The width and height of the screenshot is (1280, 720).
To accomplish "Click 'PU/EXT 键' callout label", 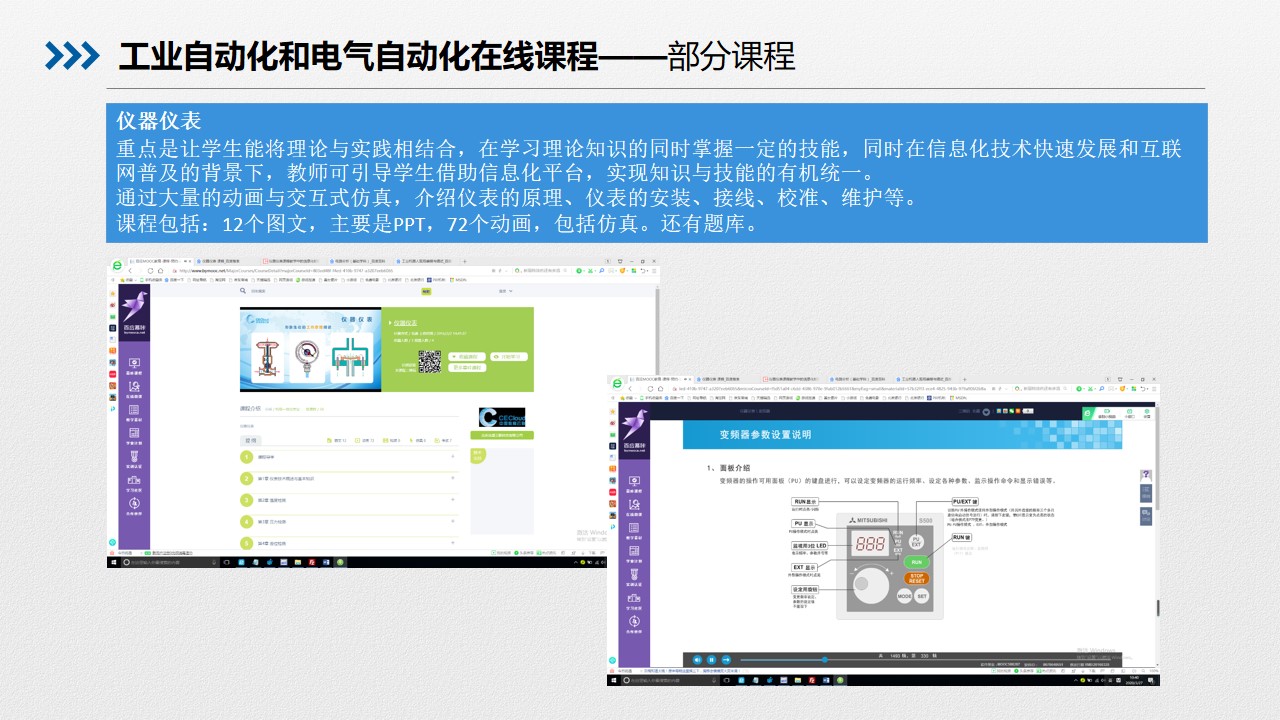I will tap(965, 501).
